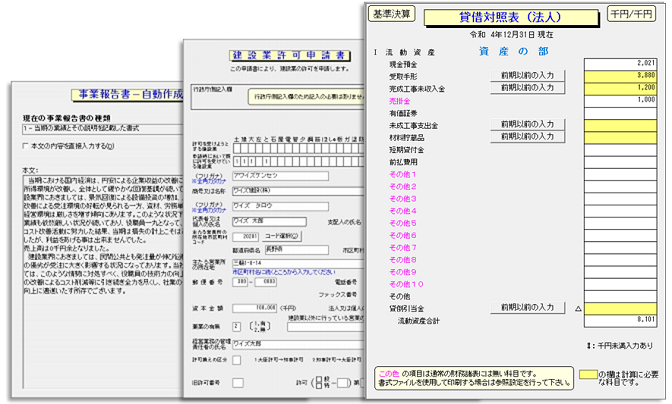Click the 貸倒引当金 yellow value field
Screen dimensions: 672x404
point(620,308)
